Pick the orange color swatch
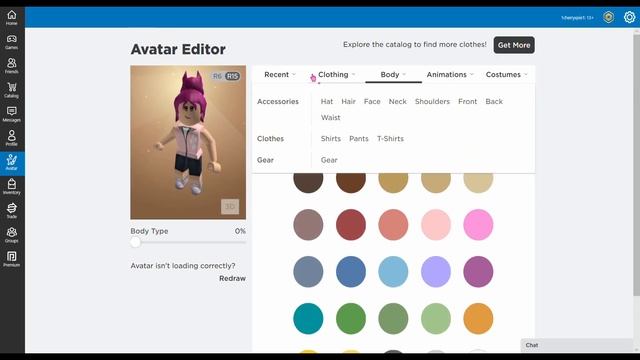 478,319
